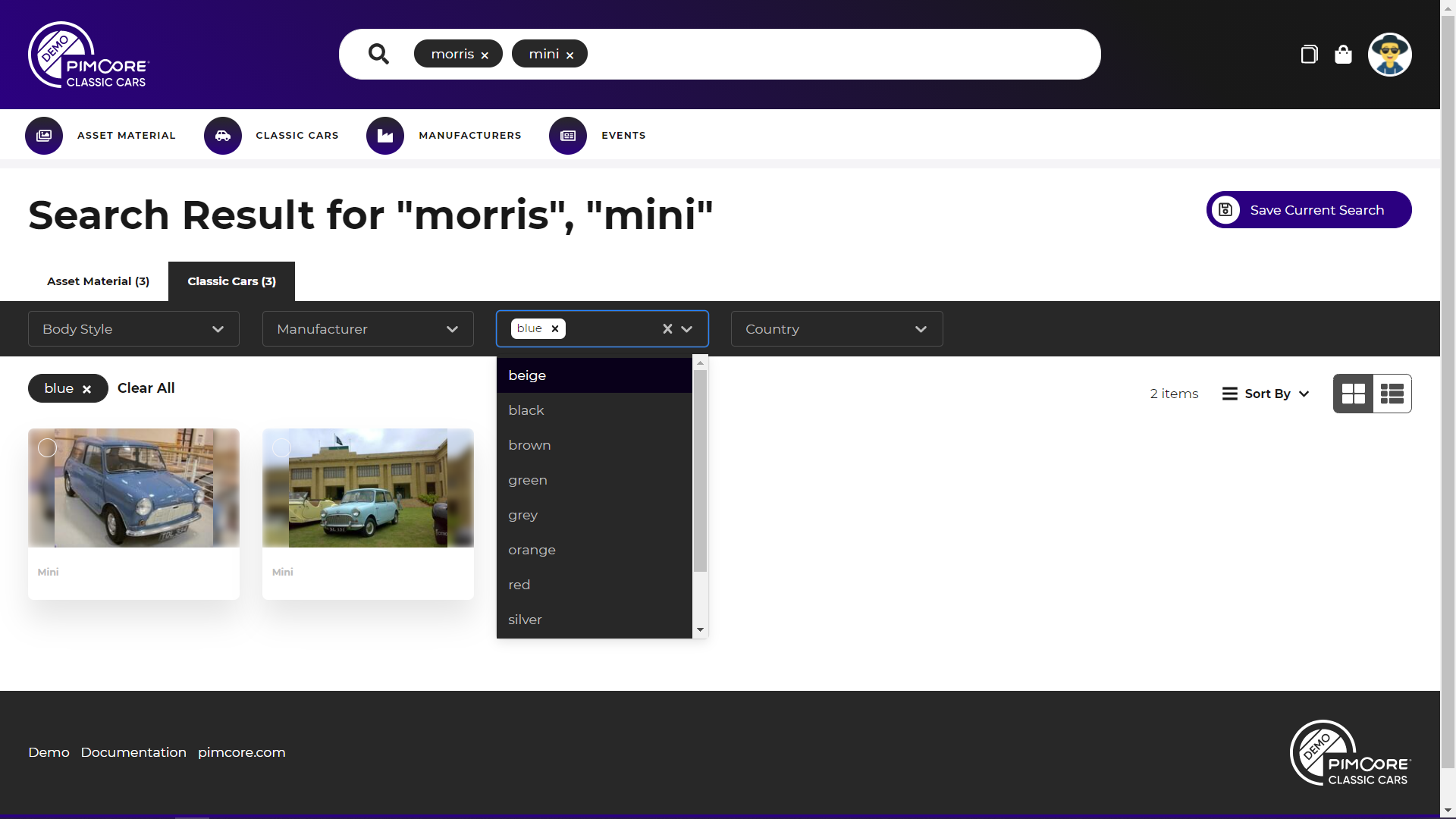Click the Classic Cars car icon
The image size is (1456, 819).
click(x=223, y=136)
